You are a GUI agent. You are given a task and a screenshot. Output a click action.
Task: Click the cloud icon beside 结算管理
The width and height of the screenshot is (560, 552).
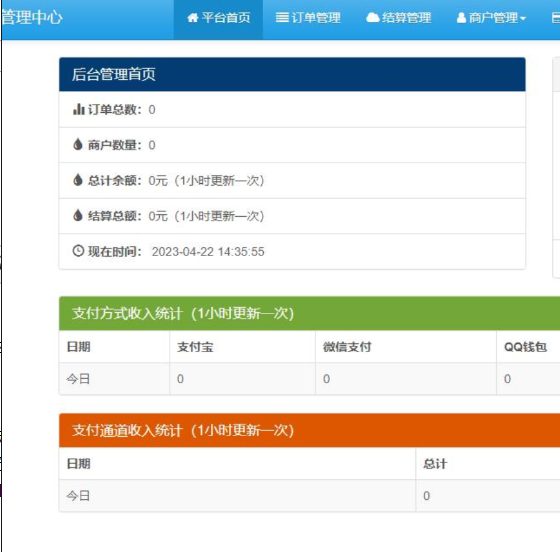[x=372, y=17]
